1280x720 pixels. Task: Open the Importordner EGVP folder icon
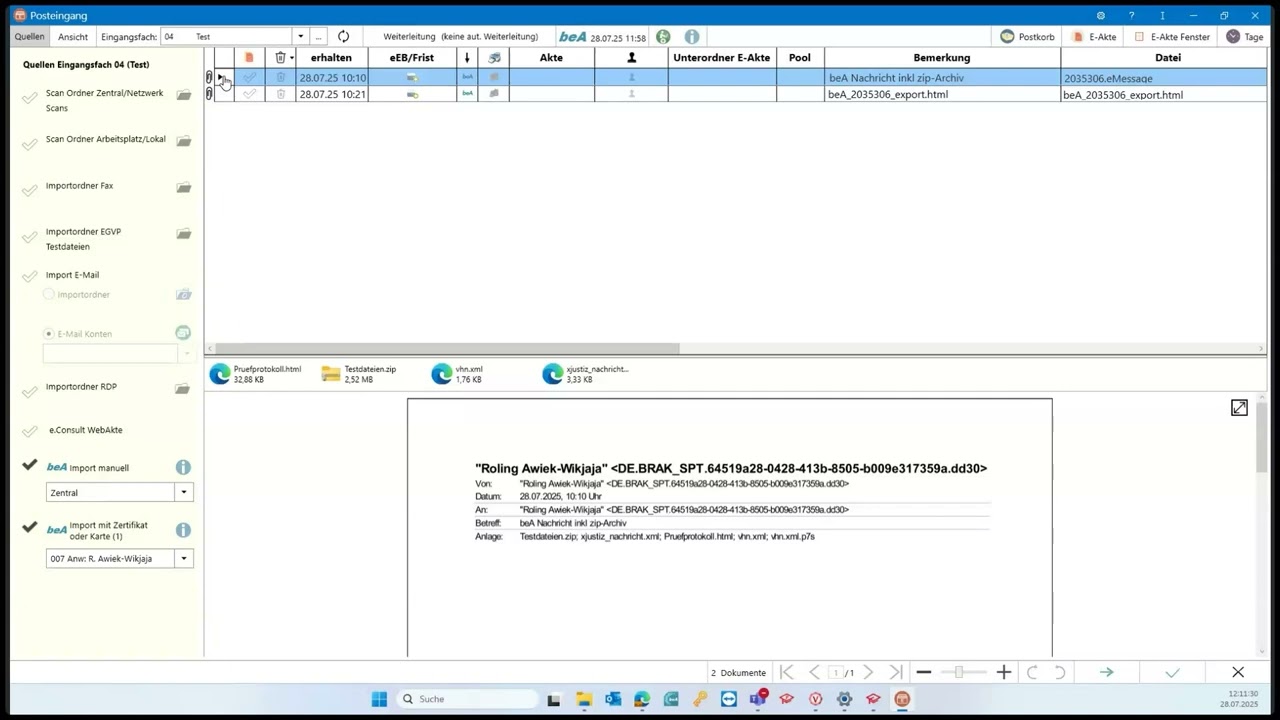click(184, 234)
